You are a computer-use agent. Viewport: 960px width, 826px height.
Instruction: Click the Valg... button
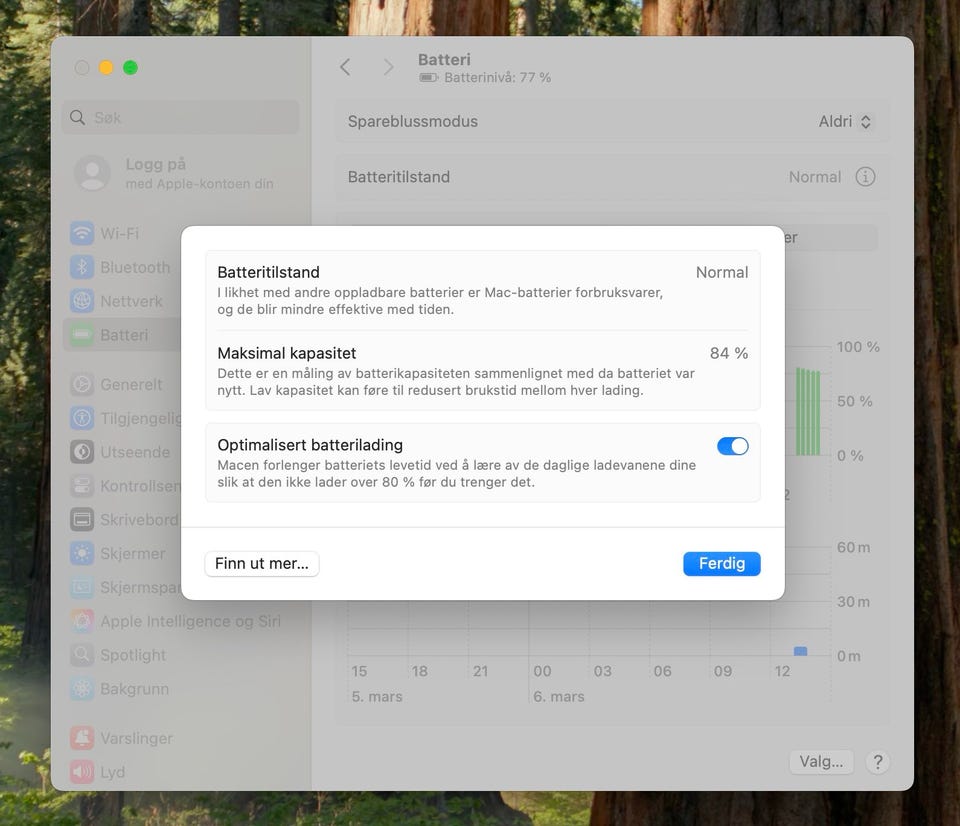pyautogui.click(x=821, y=762)
